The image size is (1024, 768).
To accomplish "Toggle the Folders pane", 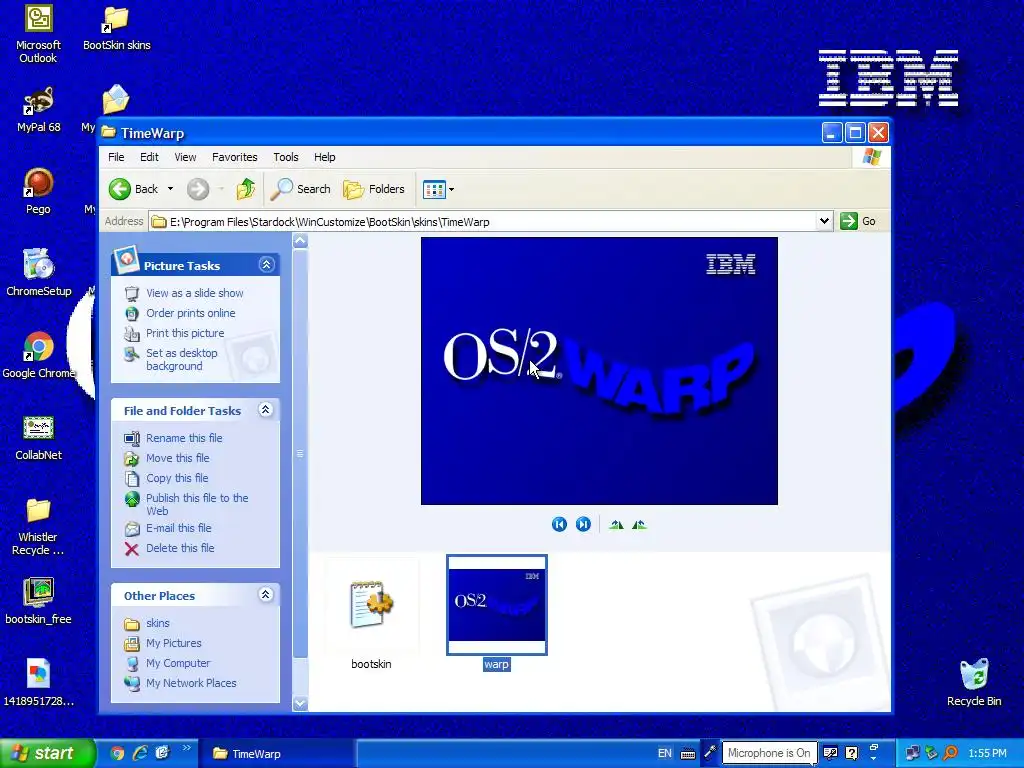I will point(374,189).
